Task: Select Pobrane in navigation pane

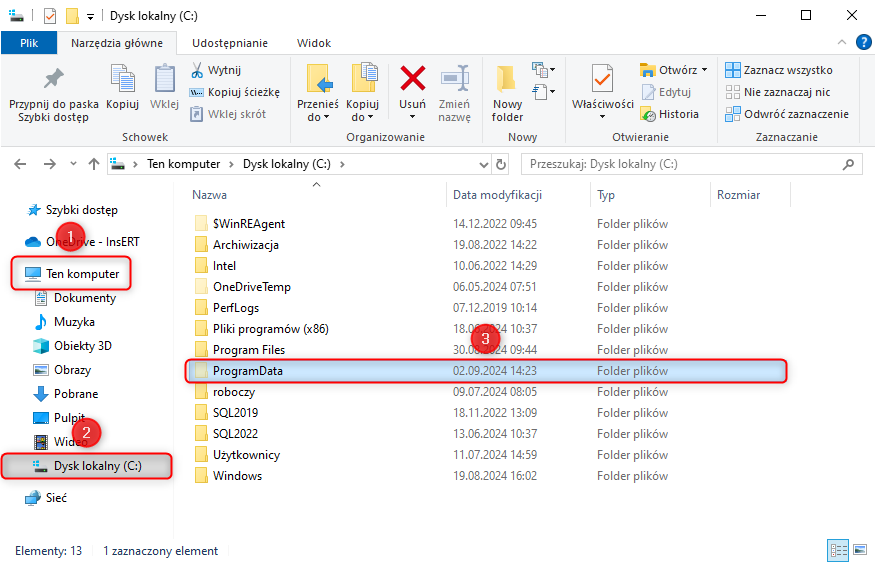Action: [x=66, y=394]
